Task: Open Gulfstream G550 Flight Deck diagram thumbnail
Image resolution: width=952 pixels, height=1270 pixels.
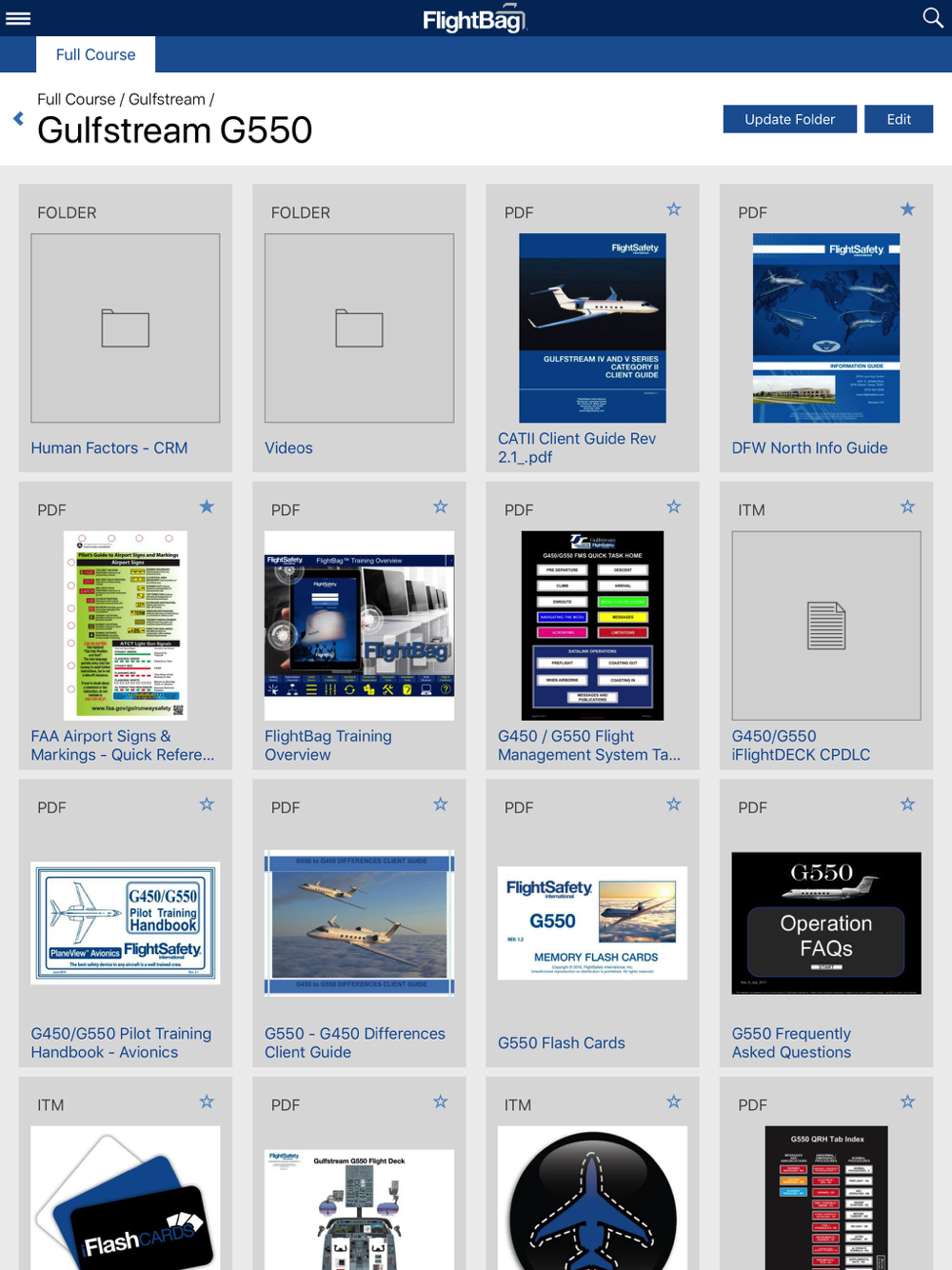Action: pos(359,1209)
